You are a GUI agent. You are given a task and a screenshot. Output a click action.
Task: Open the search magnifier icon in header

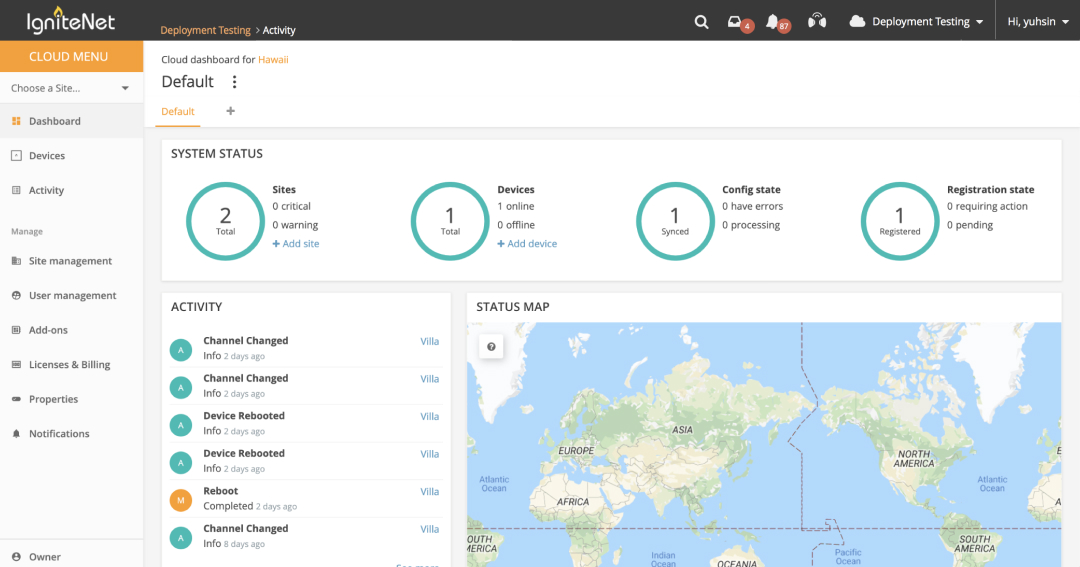pyautogui.click(x=701, y=22)
